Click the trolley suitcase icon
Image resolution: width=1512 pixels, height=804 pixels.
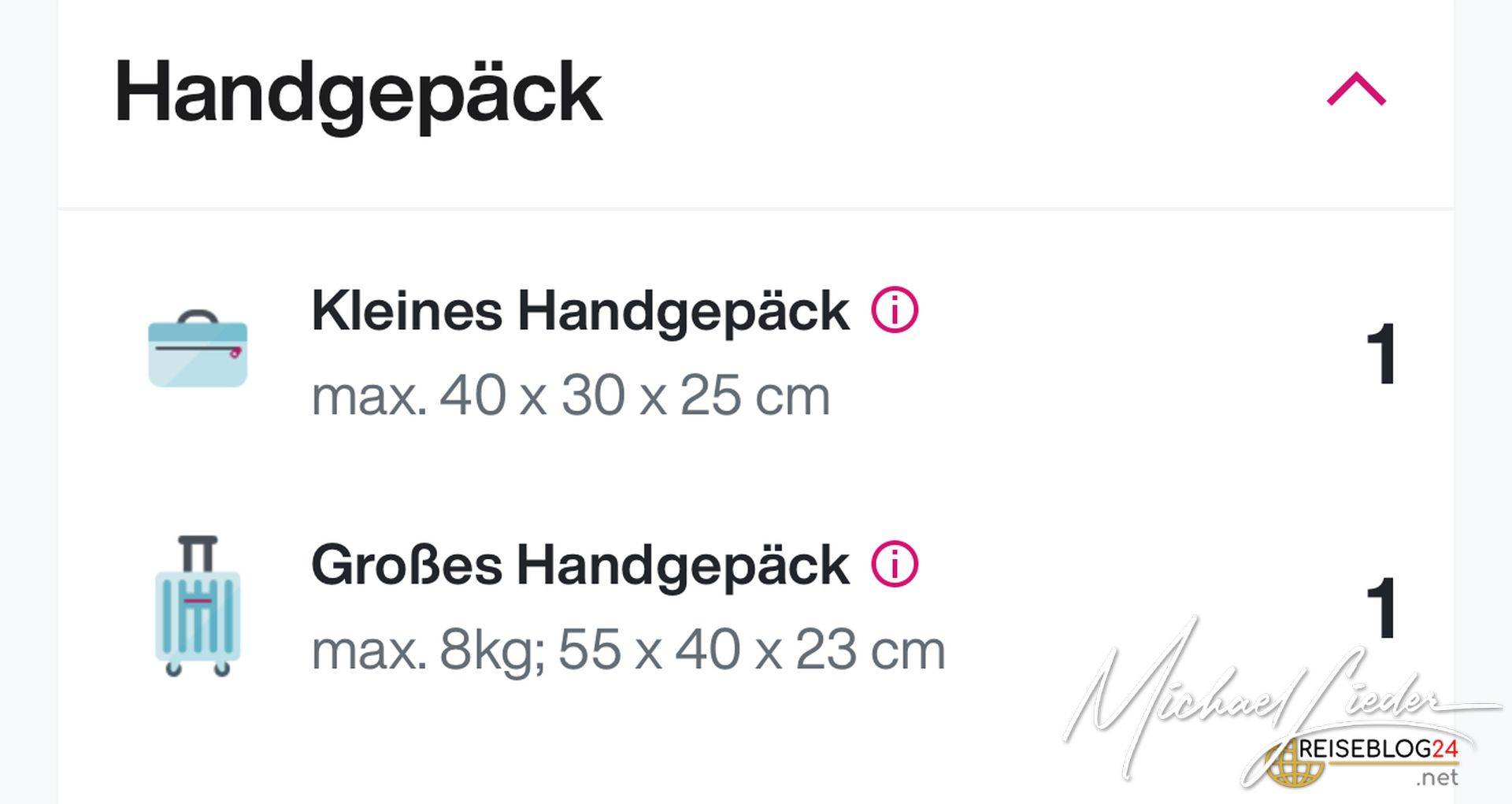point(198,606)
